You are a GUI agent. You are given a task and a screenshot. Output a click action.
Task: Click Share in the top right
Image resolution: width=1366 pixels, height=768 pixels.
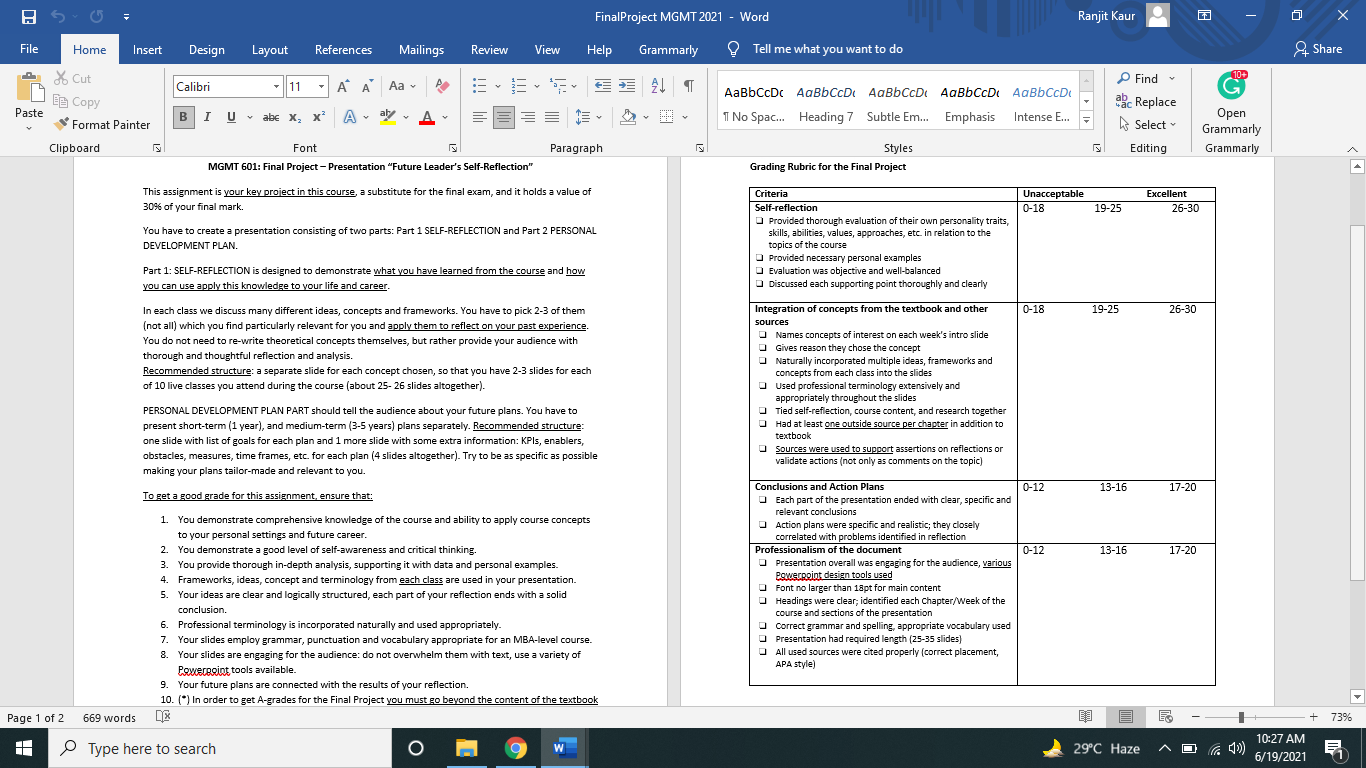point(1318,49)
